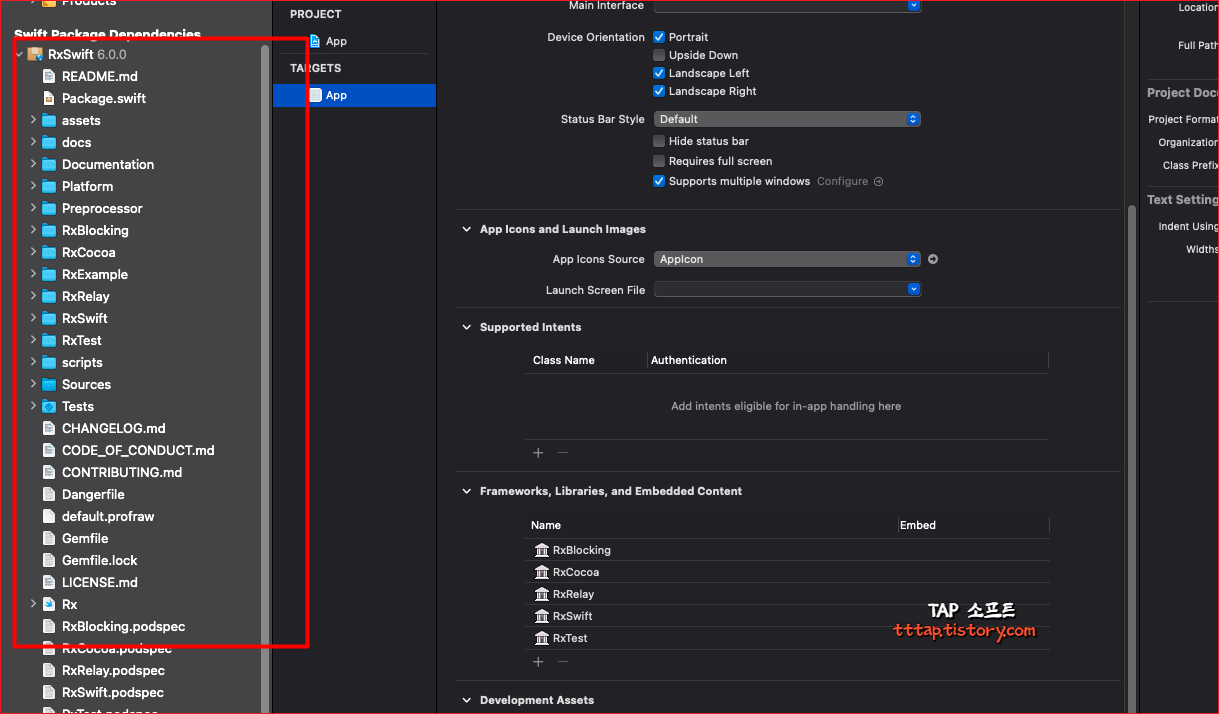Click the CHANGELOG.md file icon
This screenshot has height=714, width=1219.
(x=49, y=428)
